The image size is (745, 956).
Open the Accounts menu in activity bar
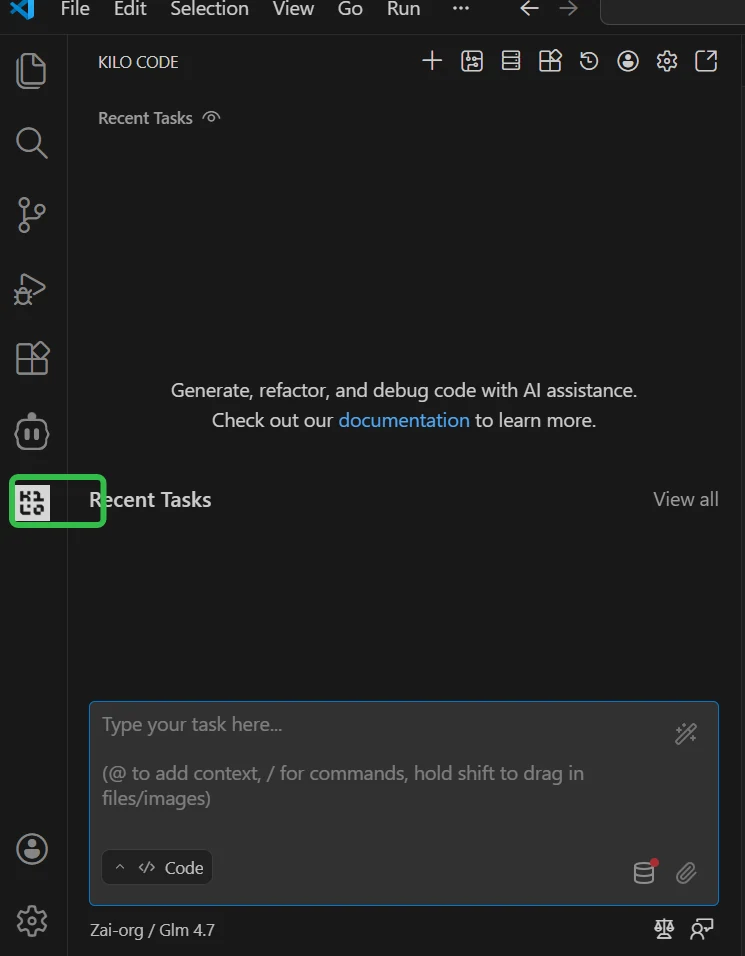(32, 849)
